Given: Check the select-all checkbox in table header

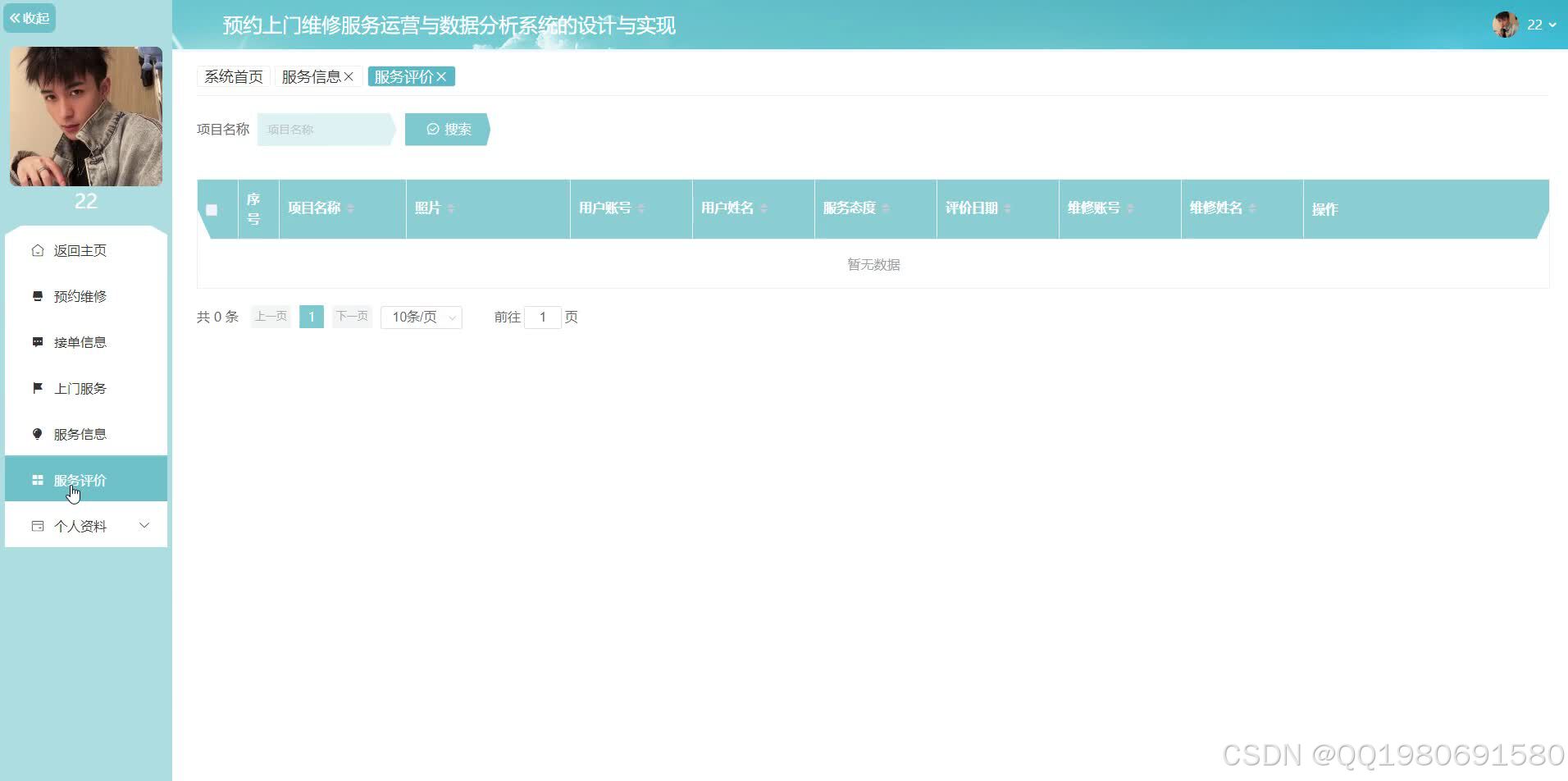Looking at the screenshot, I should click(212, 209).
